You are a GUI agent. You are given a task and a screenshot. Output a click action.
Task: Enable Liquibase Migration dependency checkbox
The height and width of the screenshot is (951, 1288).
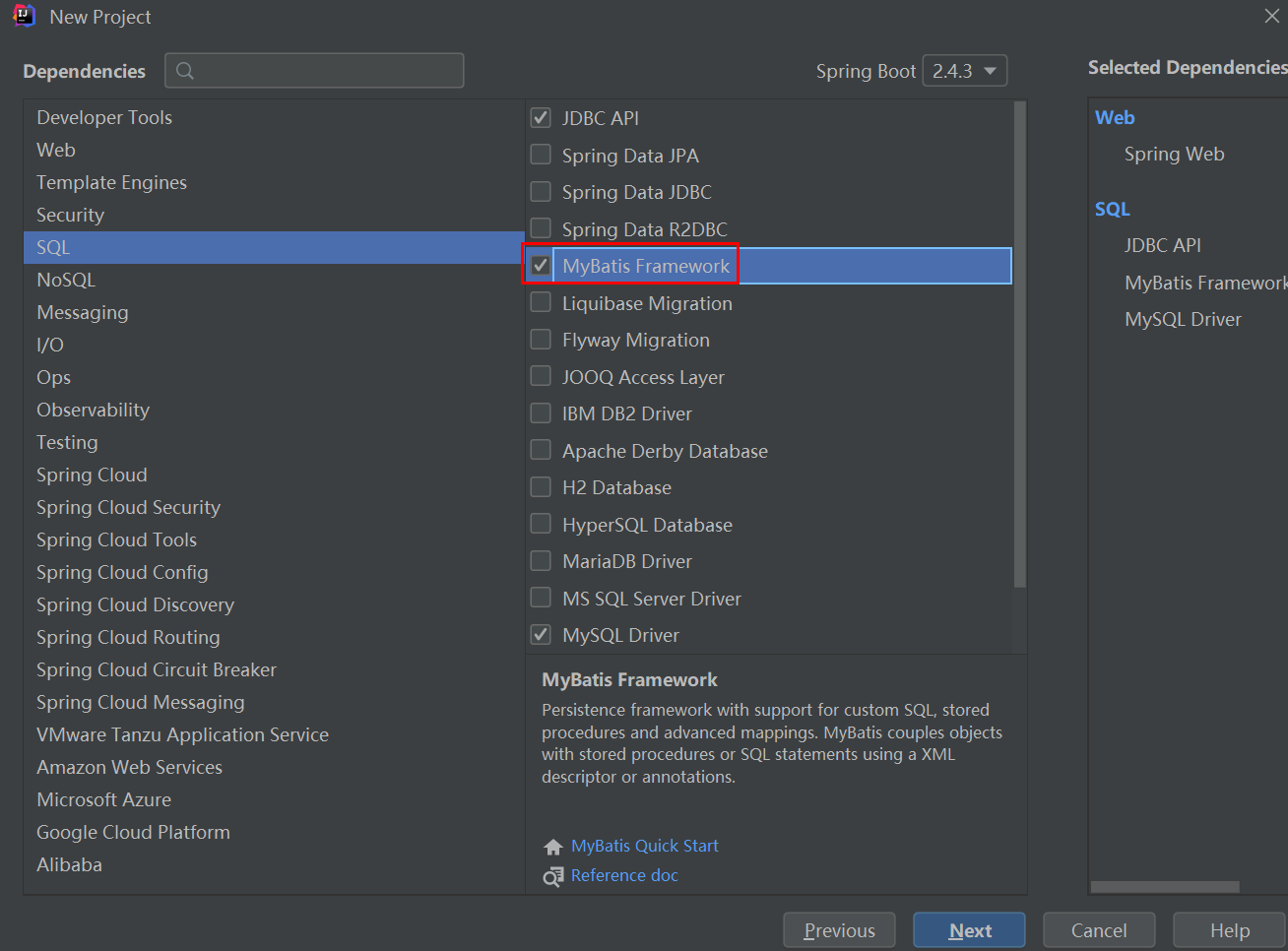541,303
